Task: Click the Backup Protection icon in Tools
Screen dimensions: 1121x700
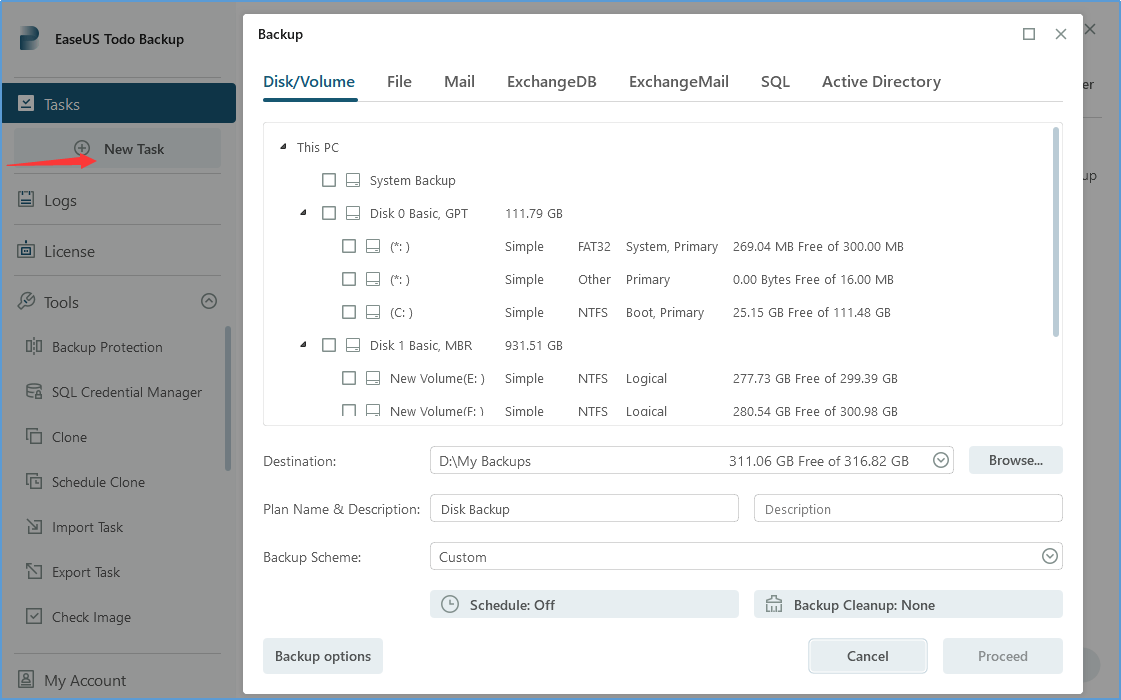Action: click(34, 347)
